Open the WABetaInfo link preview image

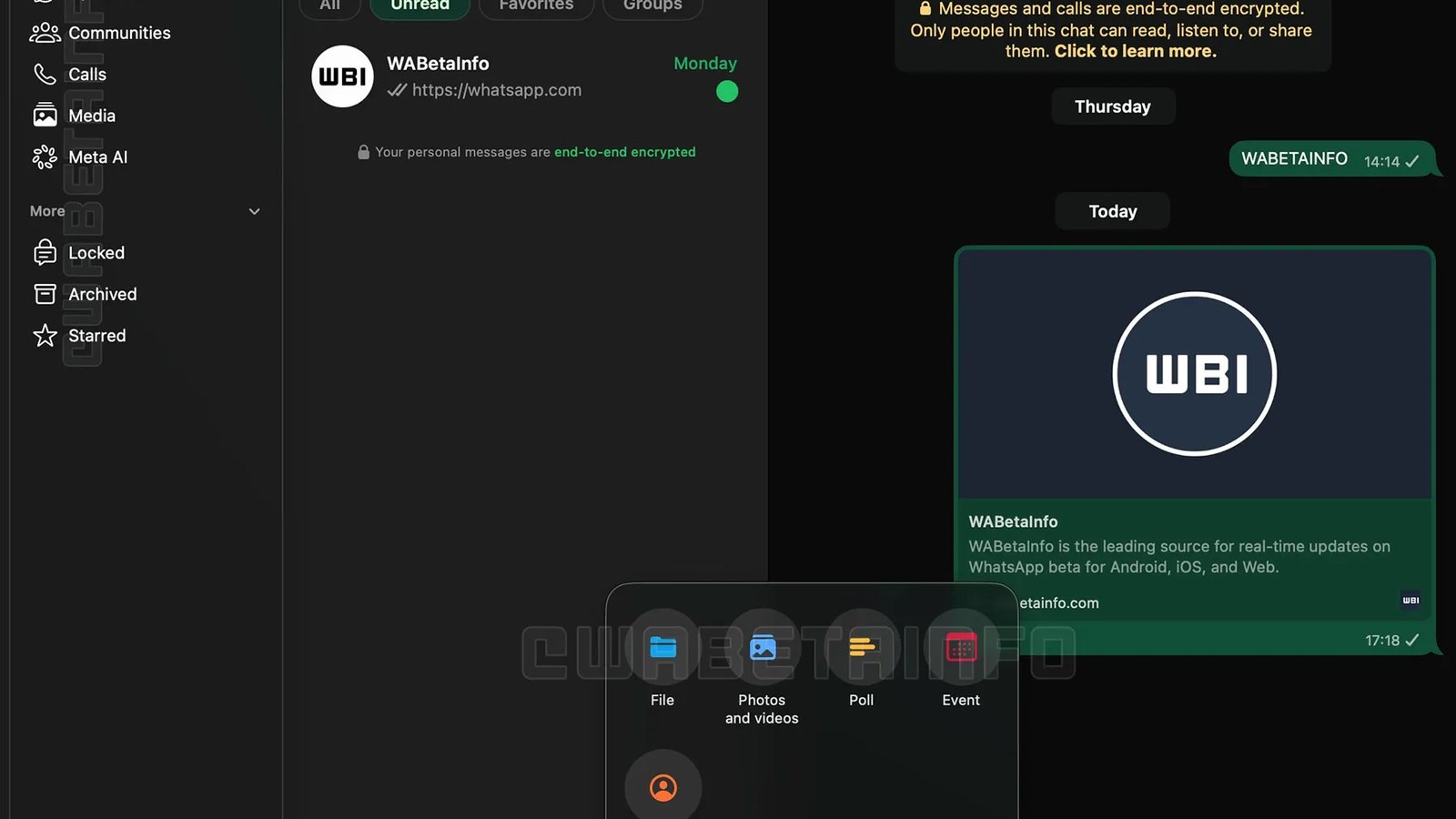coord(1194,373)
